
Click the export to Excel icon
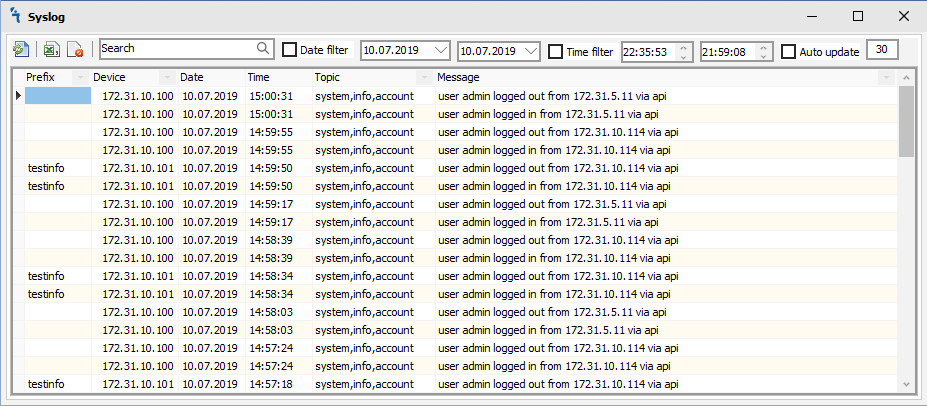50,49
